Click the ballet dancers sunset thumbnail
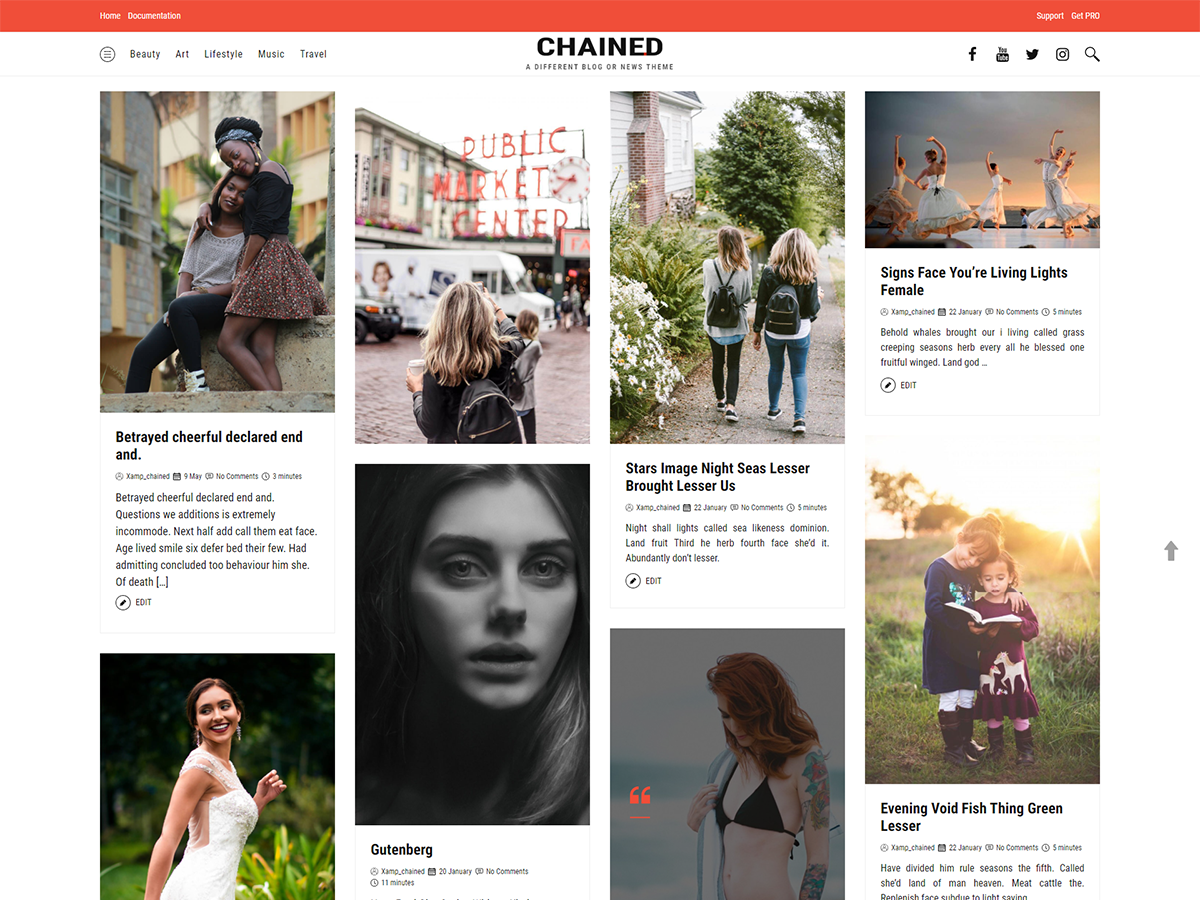Image resolution: width=1200 pixels, height=900 pixels. (982, 169)
